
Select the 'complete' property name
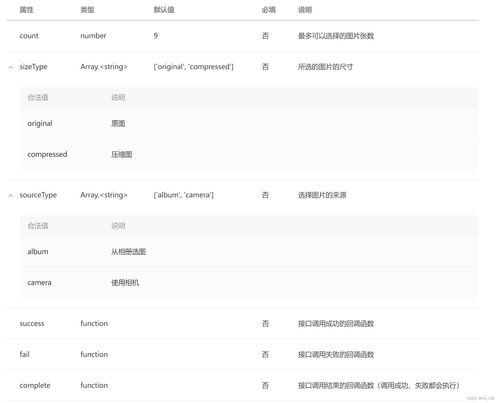tap(35, 385)
